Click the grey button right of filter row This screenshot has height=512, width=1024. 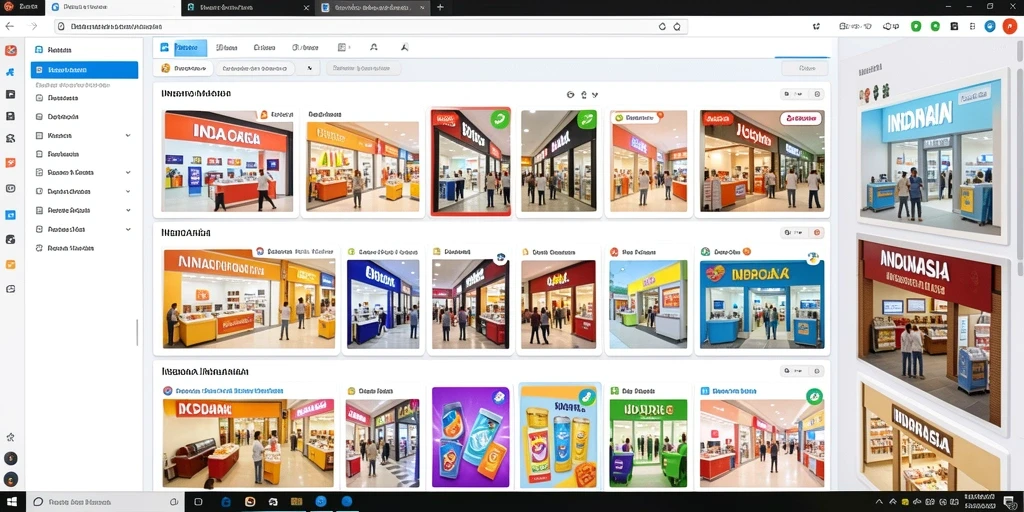[x=805, y=68]
